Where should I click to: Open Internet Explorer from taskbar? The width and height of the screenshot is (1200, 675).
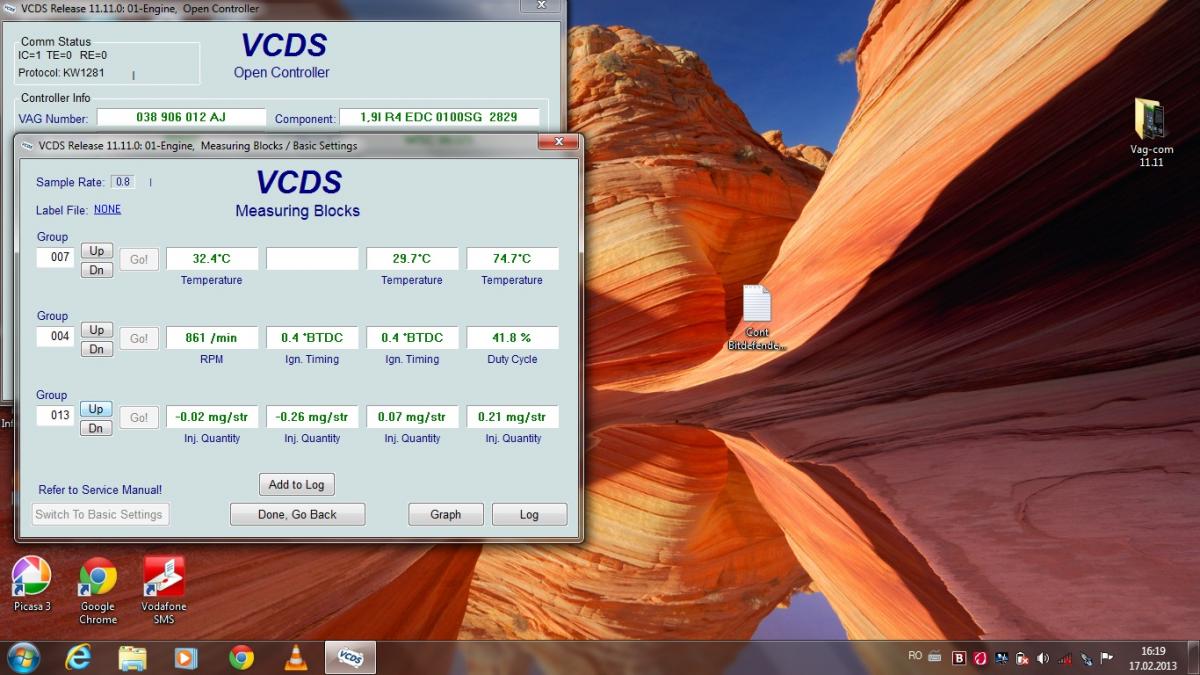78,657
